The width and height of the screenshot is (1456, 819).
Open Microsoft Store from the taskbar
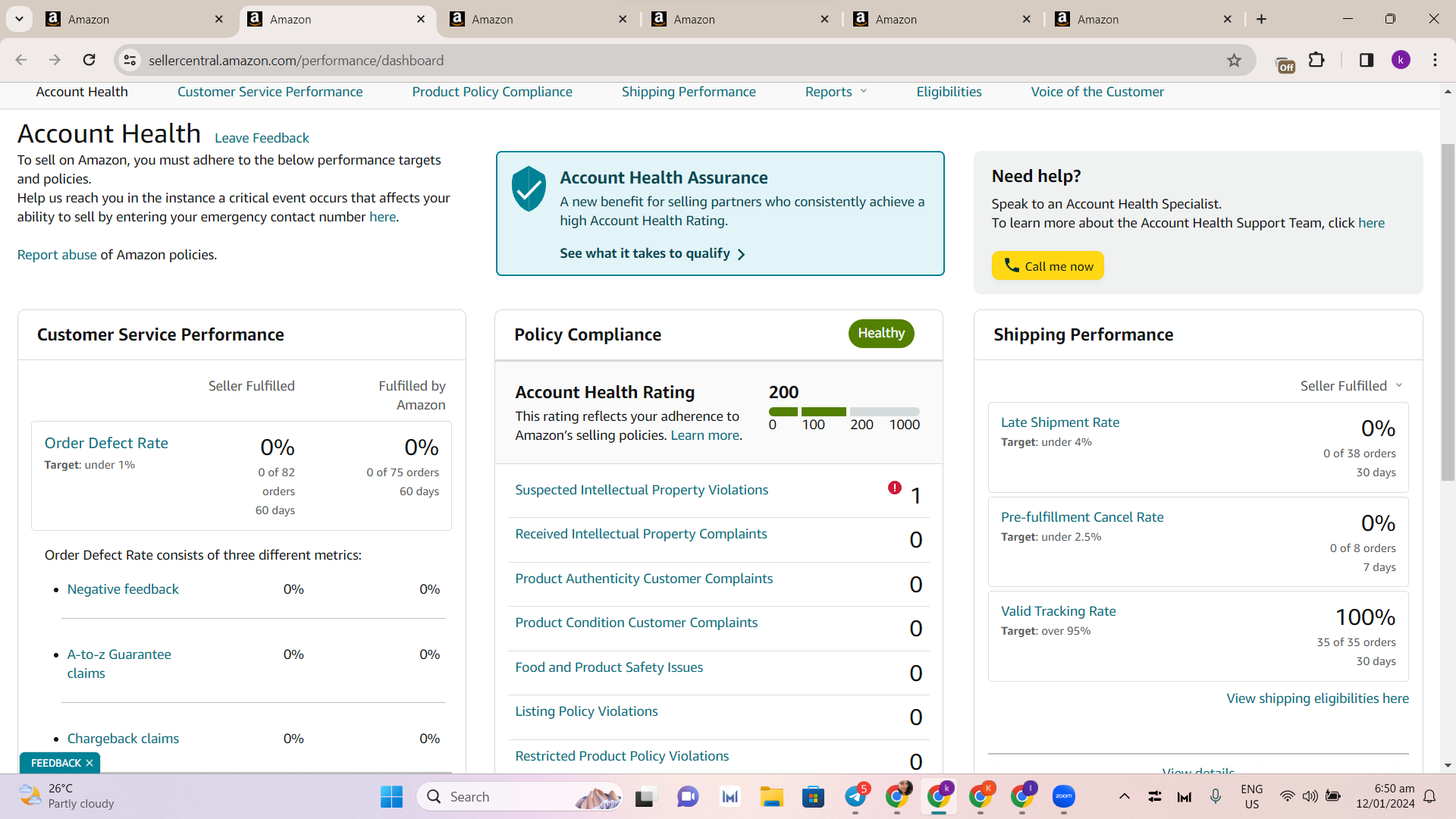pos(814,796)
